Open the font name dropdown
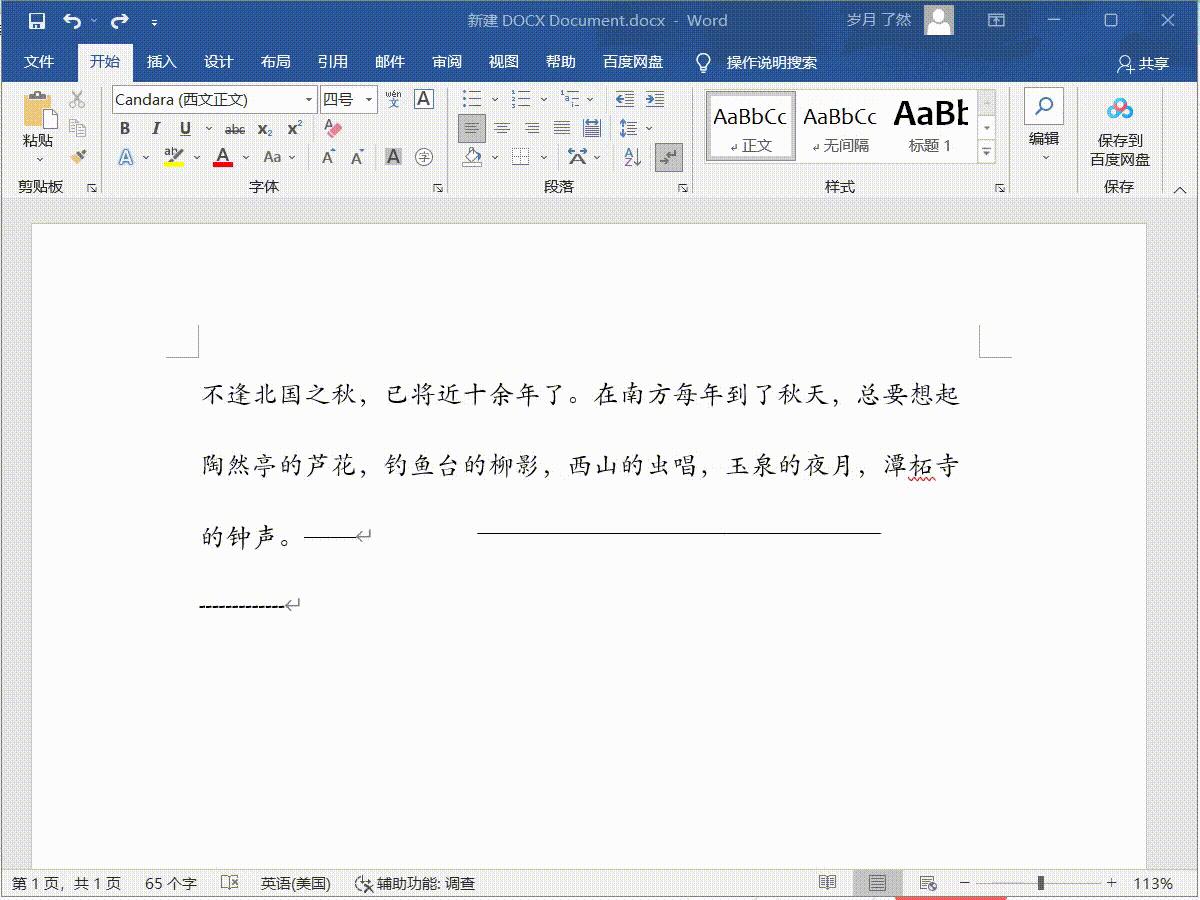This screenshot has height=900, width=1200. tap(308, 99)
